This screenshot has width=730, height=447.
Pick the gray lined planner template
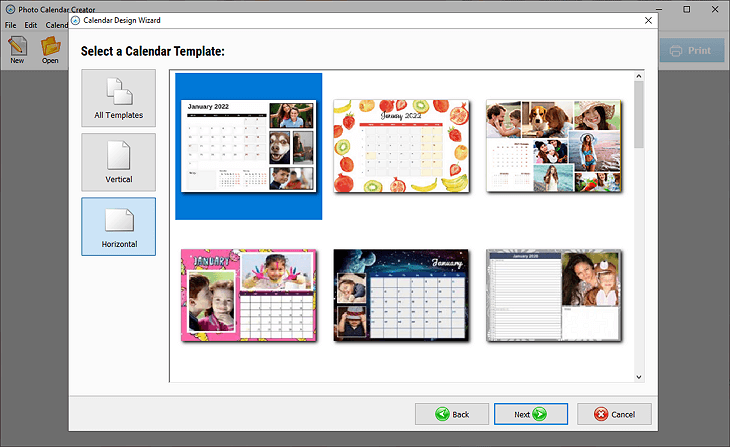pyautogui.click(x=553, y=296)
